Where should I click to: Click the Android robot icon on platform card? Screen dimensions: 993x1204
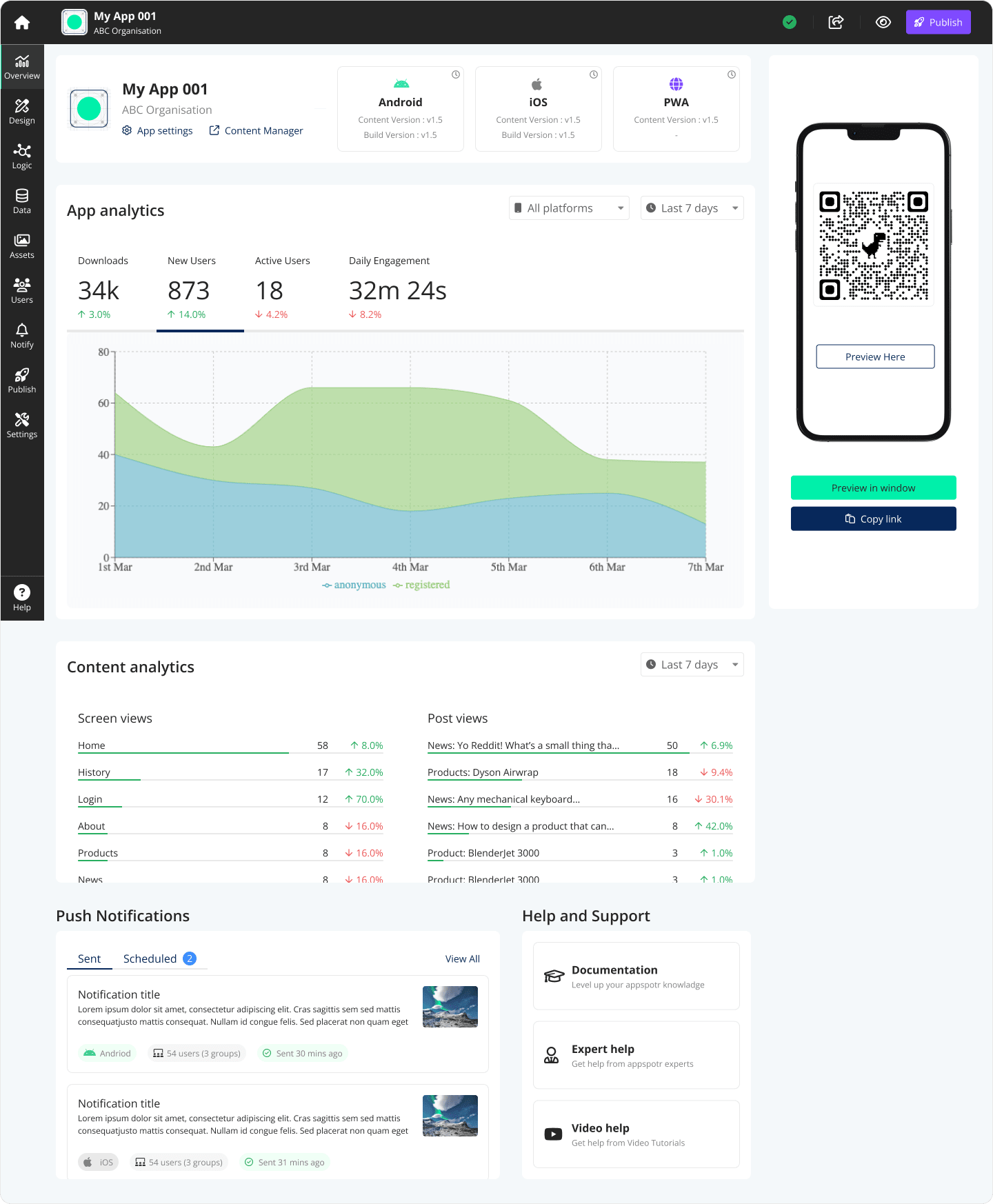coord(401,84)
